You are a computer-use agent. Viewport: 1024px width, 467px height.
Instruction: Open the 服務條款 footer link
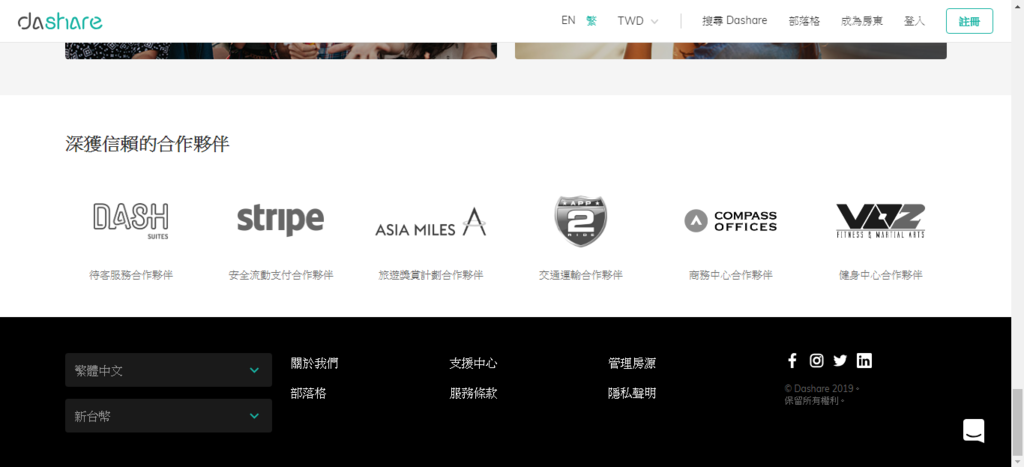click(x=473, y=394)
